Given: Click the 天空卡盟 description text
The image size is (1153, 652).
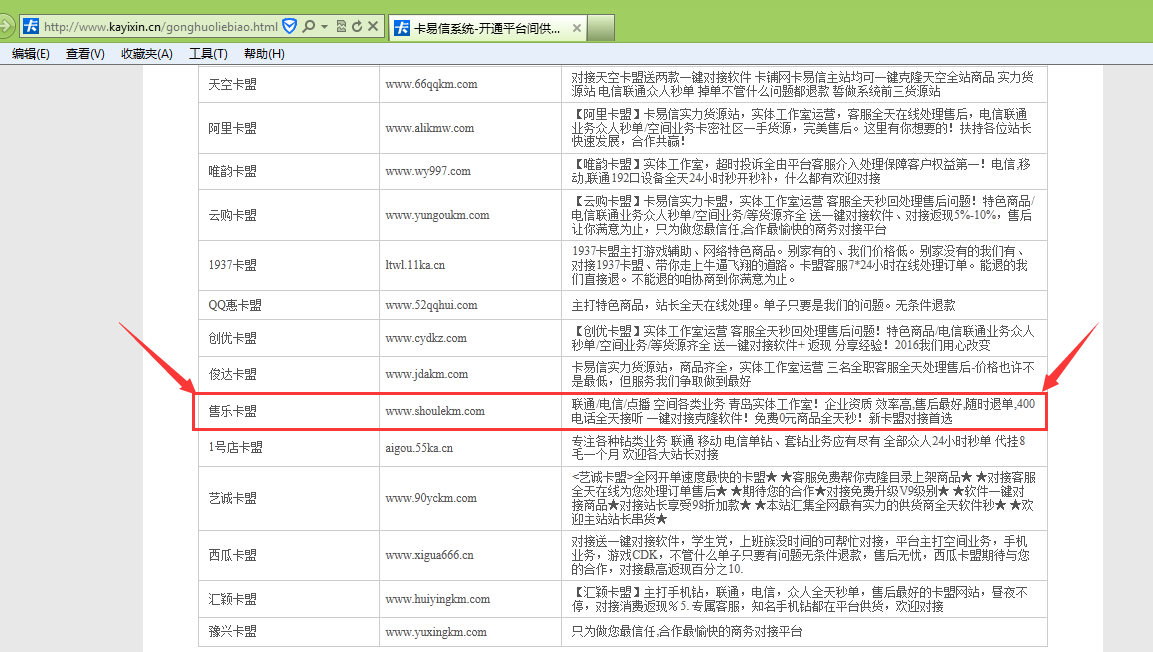Looking at the screenshot, I should point(802,84).
